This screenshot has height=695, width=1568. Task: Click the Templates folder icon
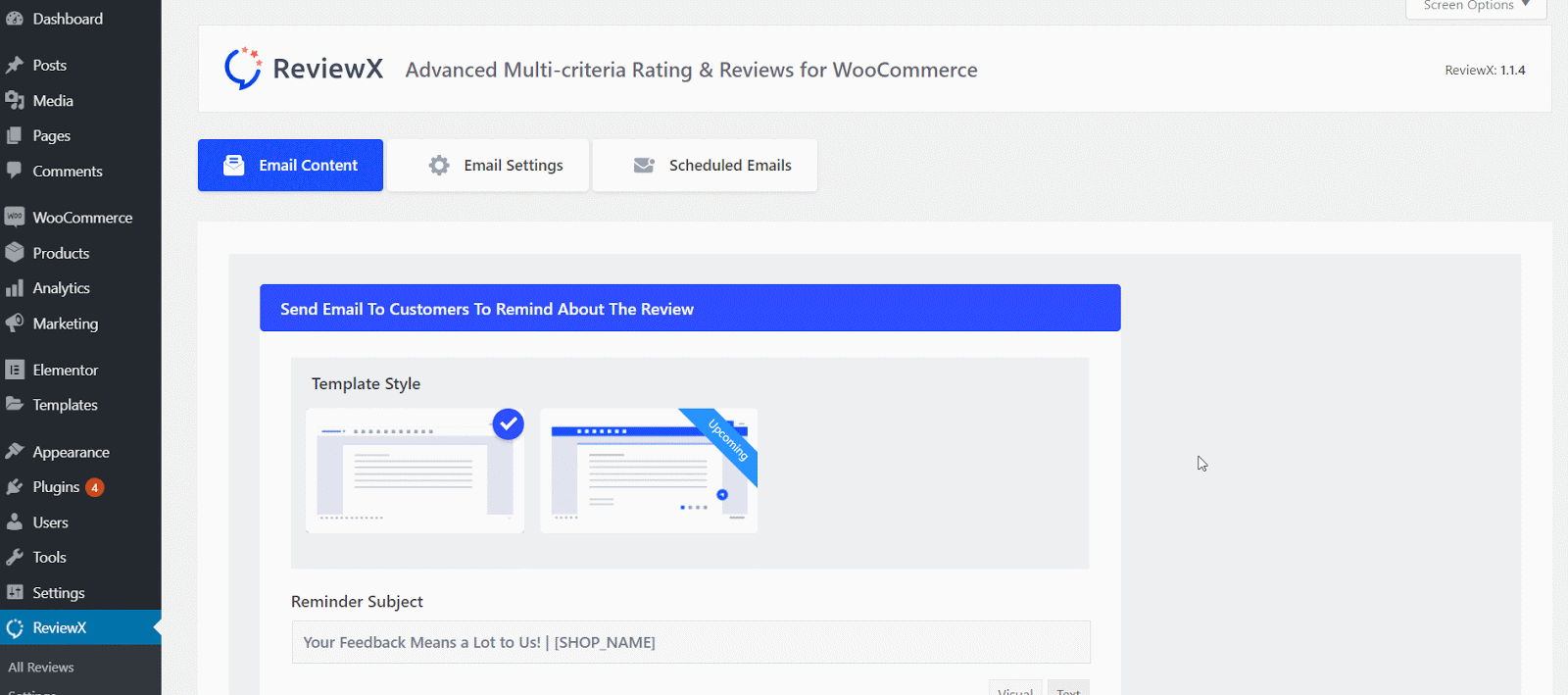coord(15,404)
